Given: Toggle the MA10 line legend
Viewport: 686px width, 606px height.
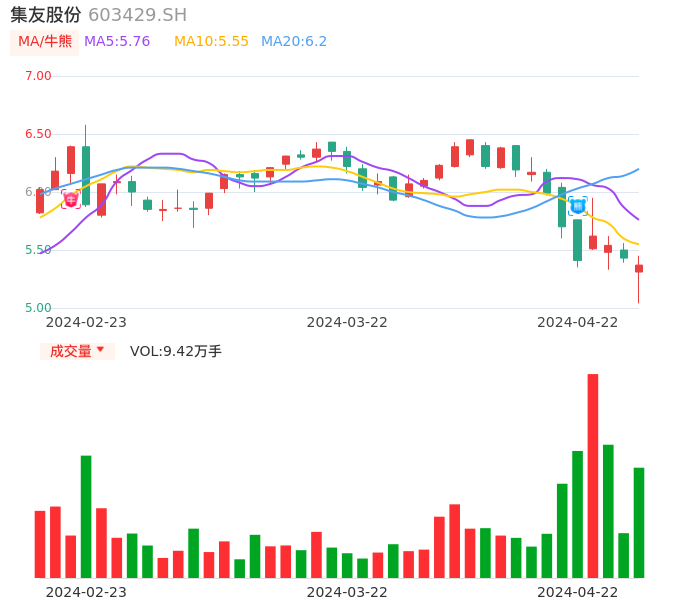Looking at the screenshot, I should click(x=211, y=42).
